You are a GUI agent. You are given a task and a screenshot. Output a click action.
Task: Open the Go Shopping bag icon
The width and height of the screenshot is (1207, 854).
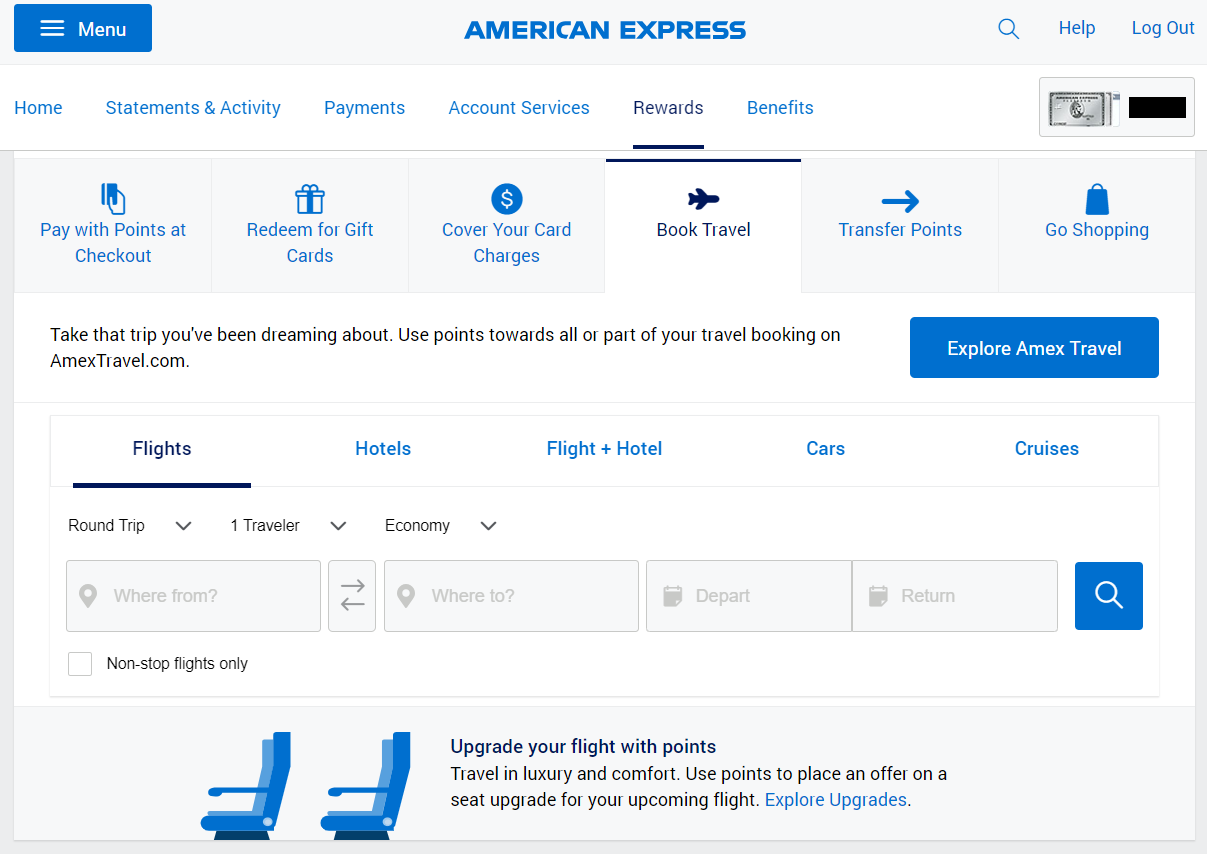1097,199
